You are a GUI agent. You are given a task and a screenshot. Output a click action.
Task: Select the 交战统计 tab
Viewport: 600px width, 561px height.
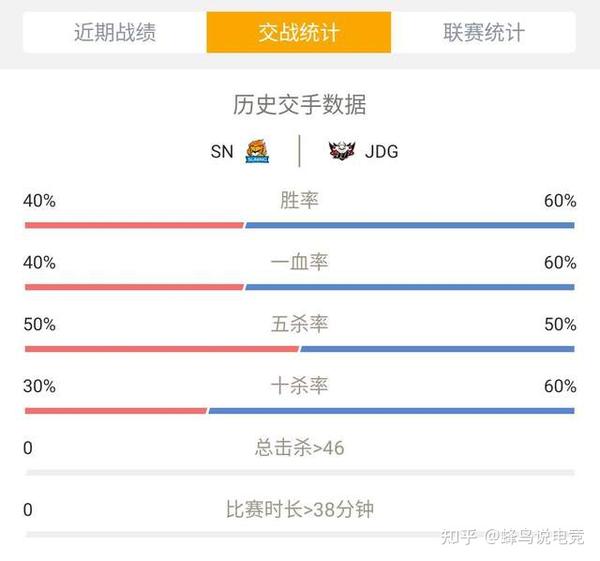pos(299,32)
